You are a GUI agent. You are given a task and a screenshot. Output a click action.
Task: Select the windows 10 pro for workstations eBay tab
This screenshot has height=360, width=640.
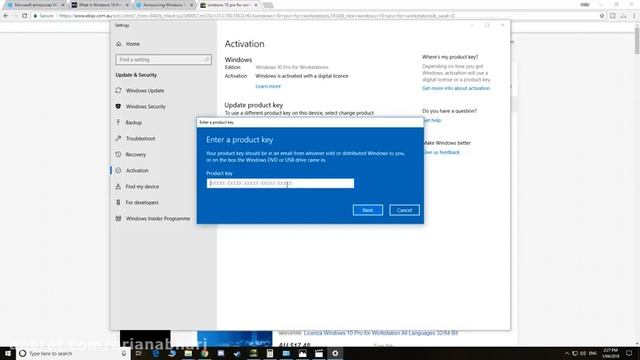228,5
